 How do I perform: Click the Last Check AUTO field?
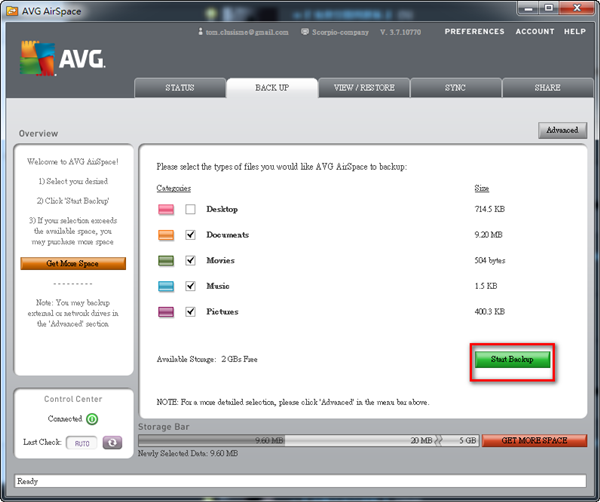[x=82, y=443]
